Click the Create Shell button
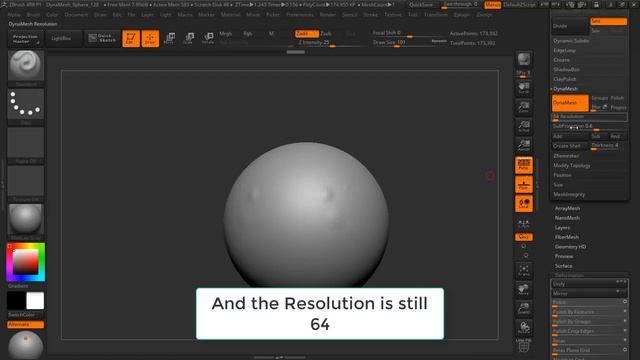The height and width of the screenshot is (360, 640). click(569, 146)
